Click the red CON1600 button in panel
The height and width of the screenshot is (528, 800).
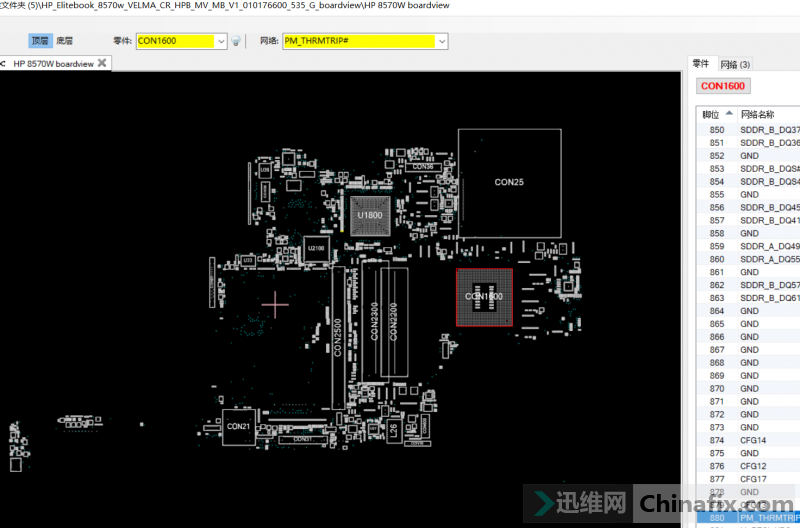click(x=723, y=86)
